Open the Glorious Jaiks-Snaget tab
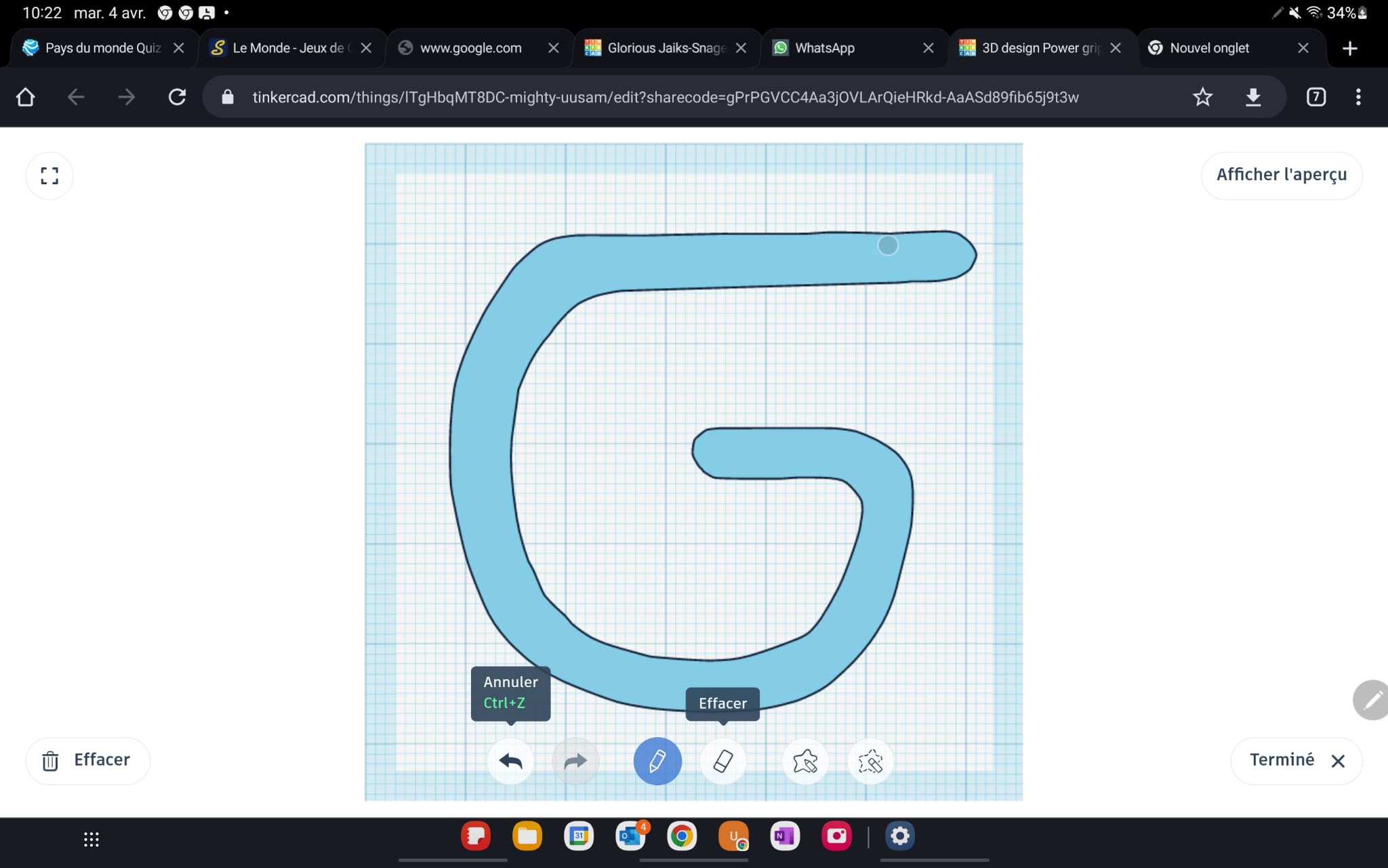Viewport: 1388px width, 868px height. (666, 48)
